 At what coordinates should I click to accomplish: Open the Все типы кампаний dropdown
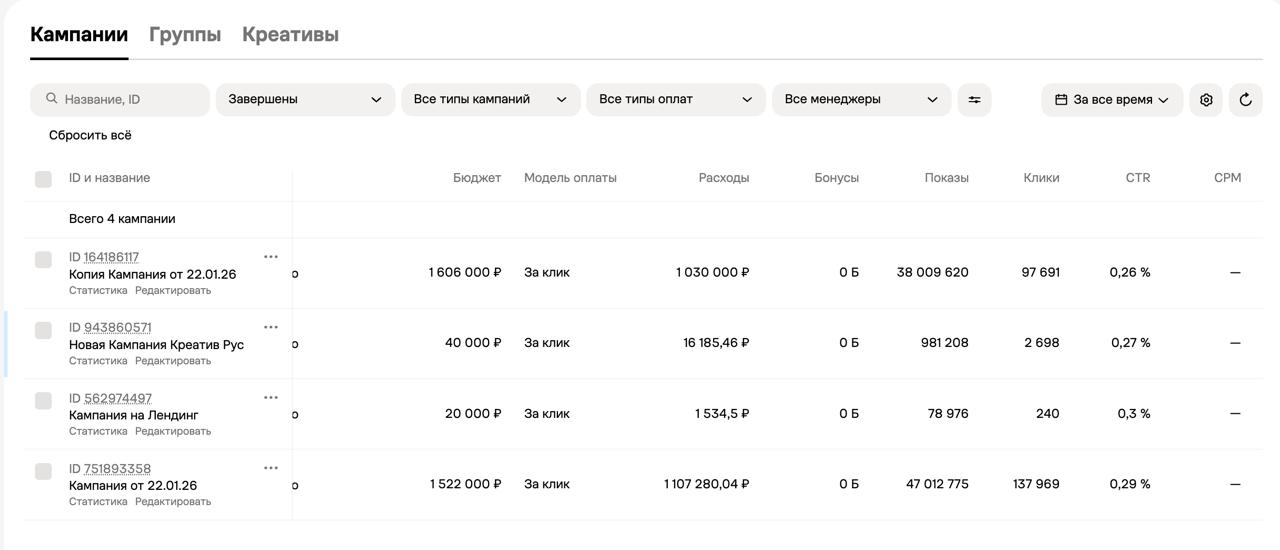[491, 100]
